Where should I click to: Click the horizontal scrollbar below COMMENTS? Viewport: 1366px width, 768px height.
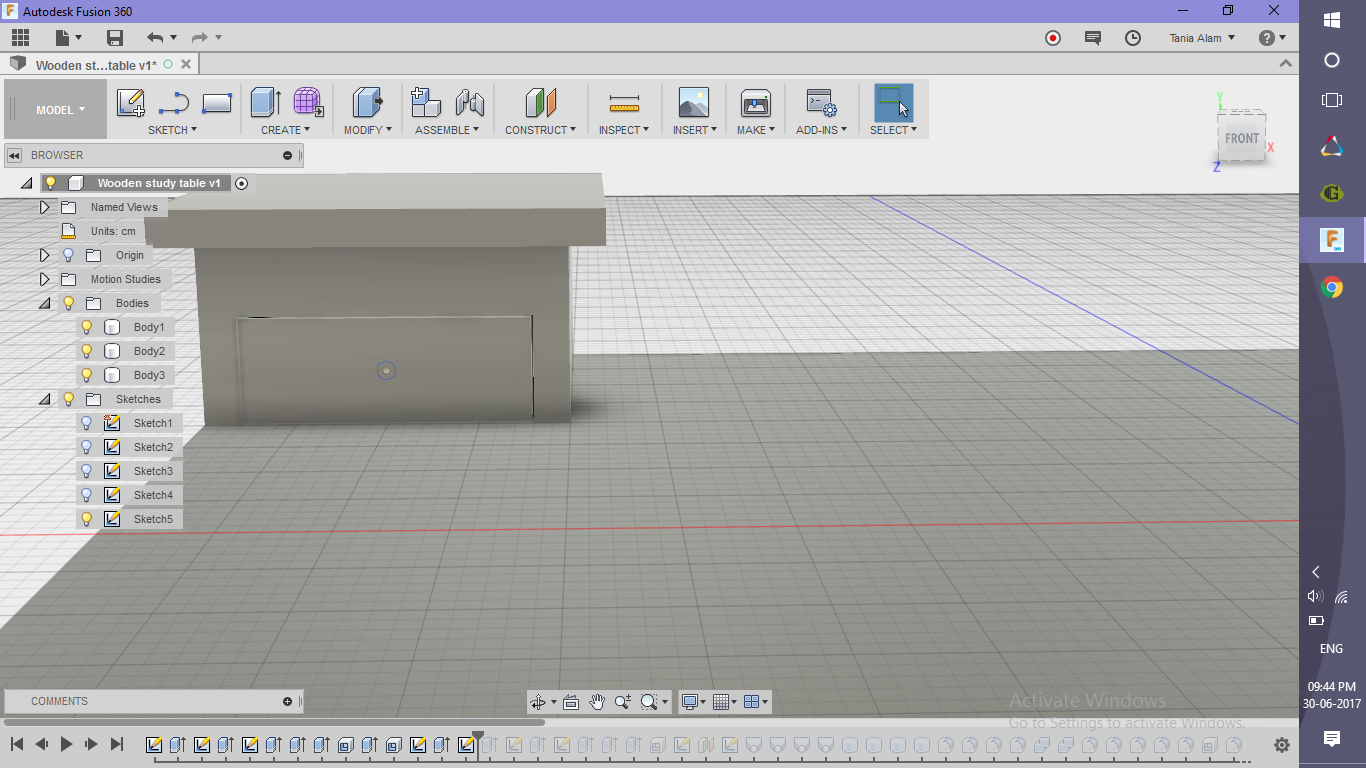[x=274, y=722]
